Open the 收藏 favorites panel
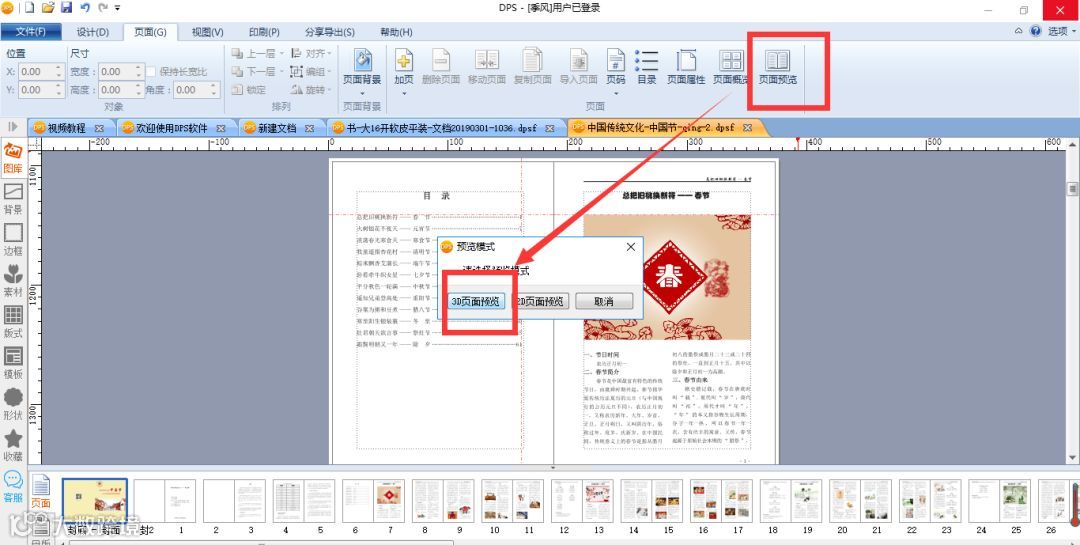This screenshot has width=1080, height=545. [13, 445]
